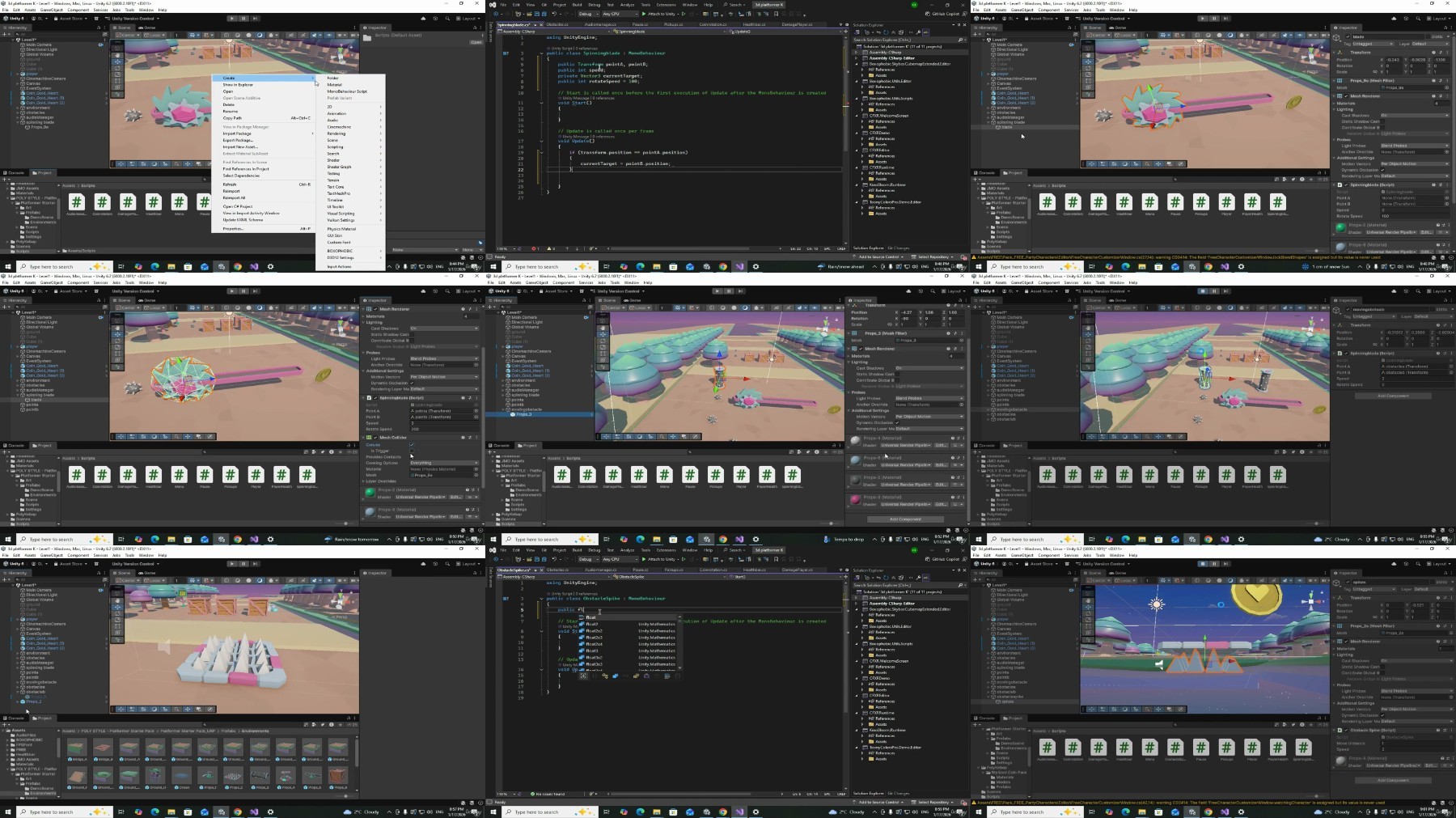Switch to Game tab in Mesh Collider Unity window
The image size is (1456, 818).
coord(149,300)
